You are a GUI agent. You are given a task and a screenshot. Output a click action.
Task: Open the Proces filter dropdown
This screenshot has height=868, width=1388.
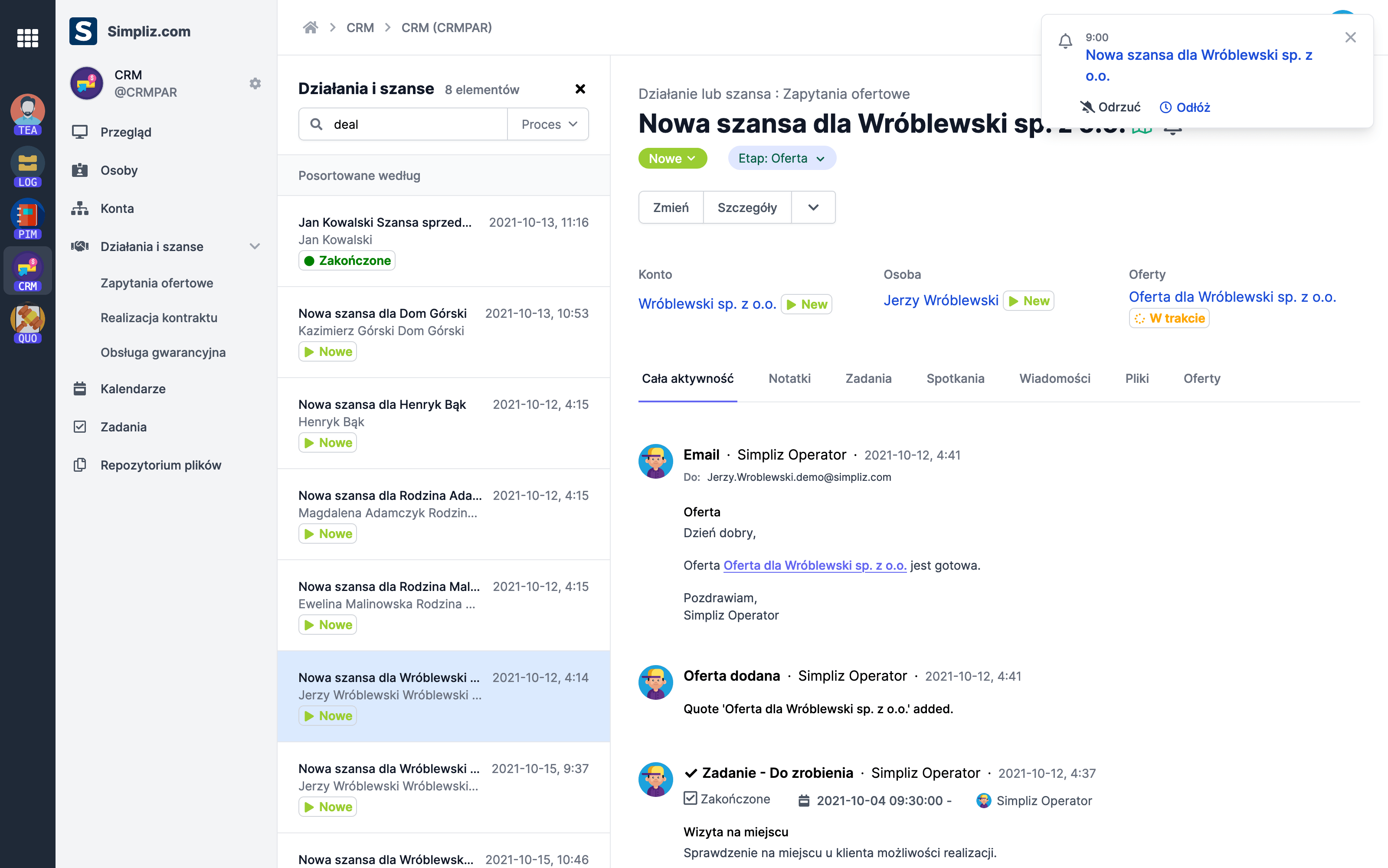click(548, 124)
